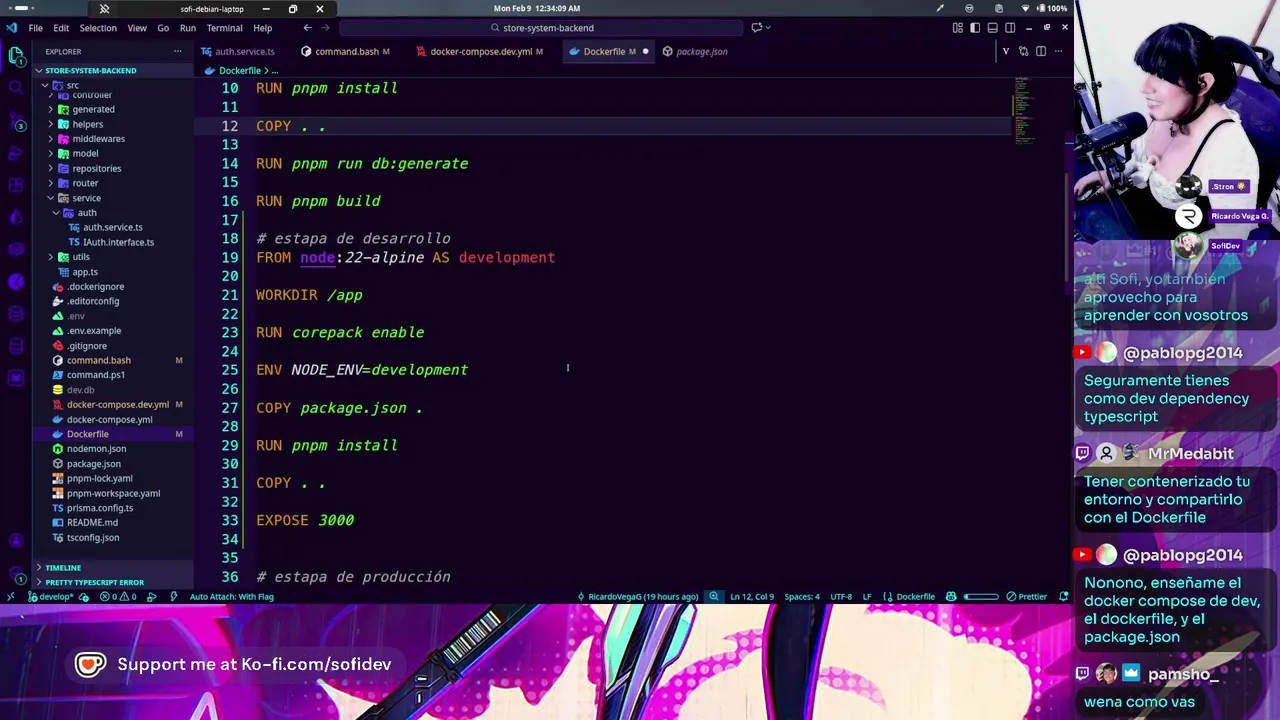Click the pen icon in system bar
The height and width of the screenshot is (720, 1280).
tap(940, 8)
